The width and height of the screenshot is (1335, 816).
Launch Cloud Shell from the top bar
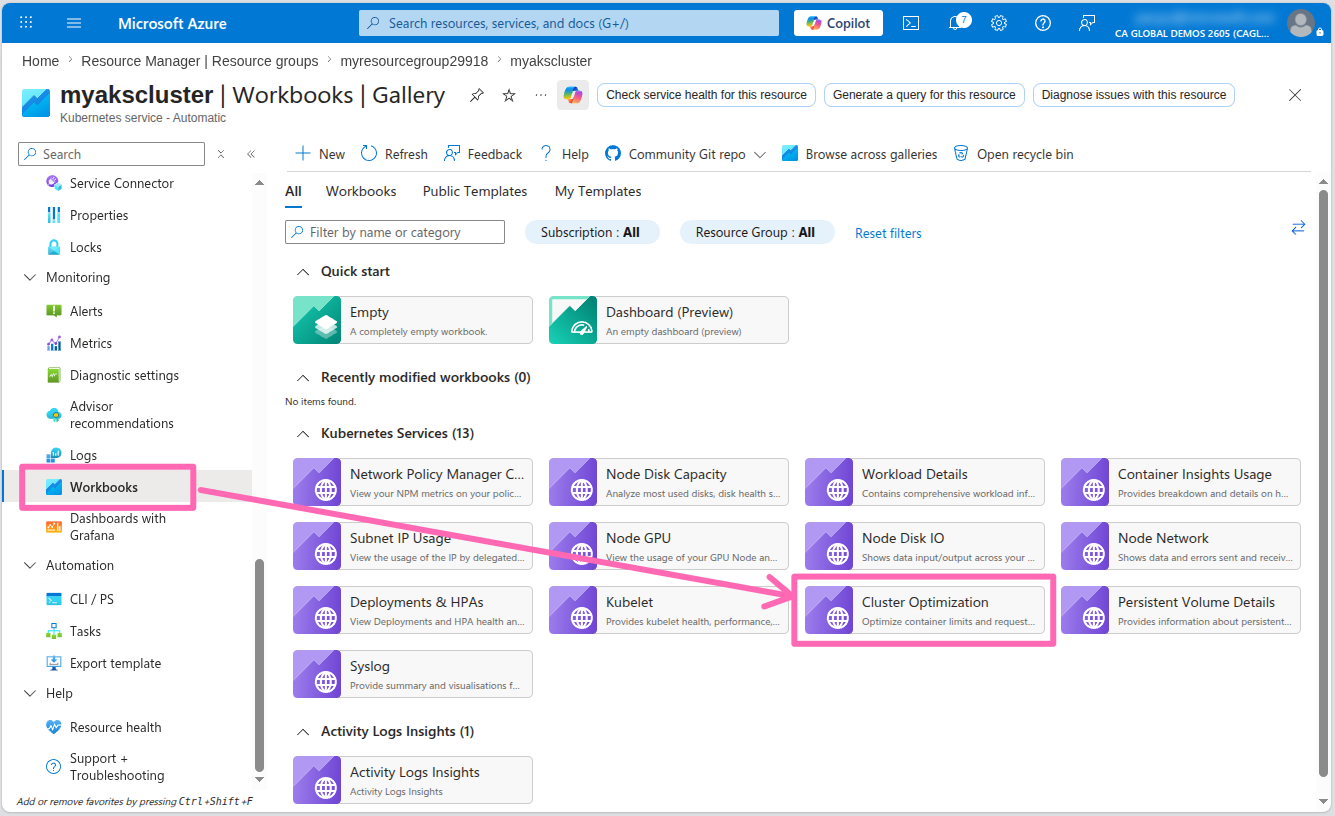[911, 23]
